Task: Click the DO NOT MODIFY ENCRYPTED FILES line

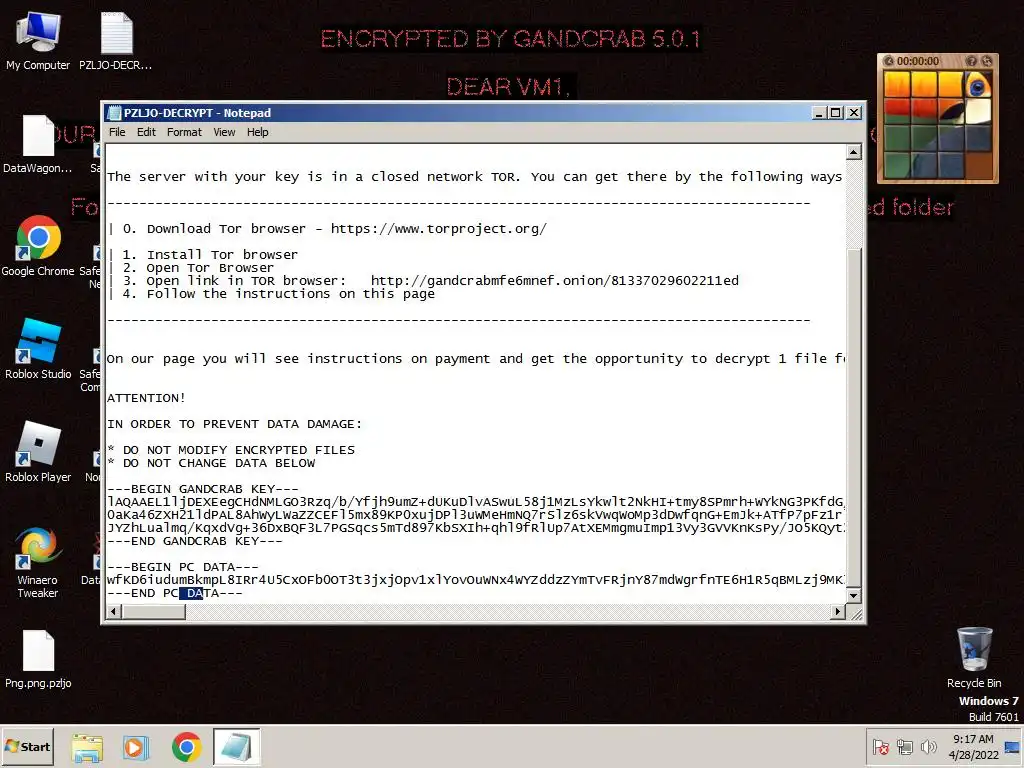Action: [231, 450]
